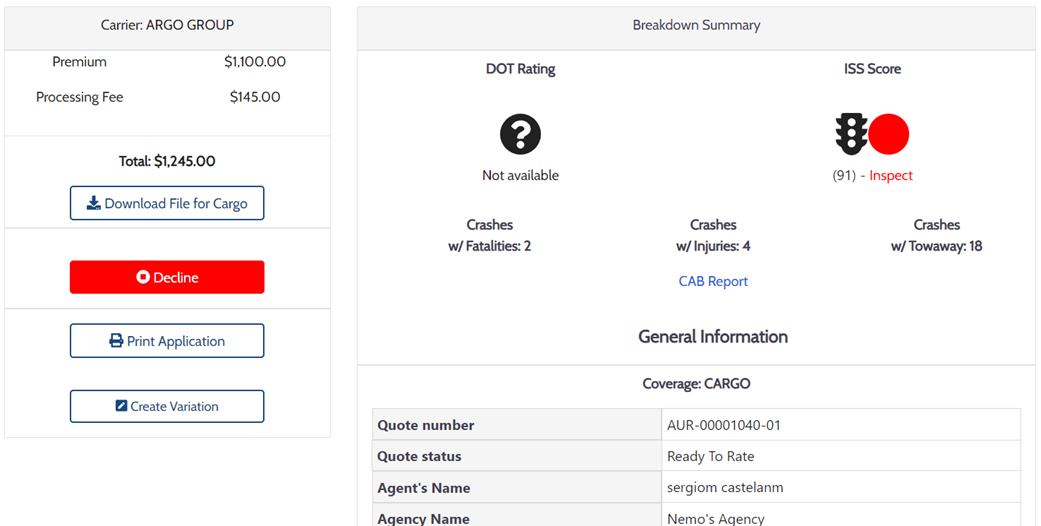Open the CAB Report link
The width and height of the screenshot is (1041, 526).
(713, 281)
